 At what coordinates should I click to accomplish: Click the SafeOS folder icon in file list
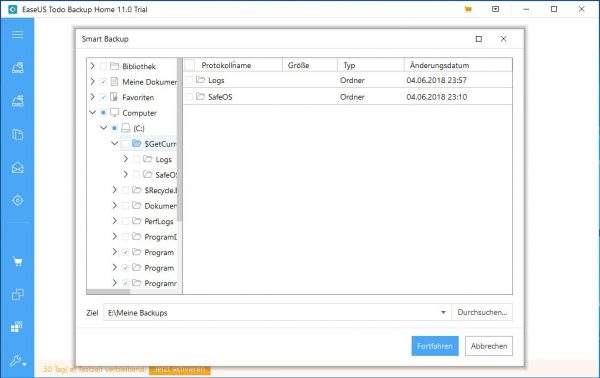click(200, 96)
